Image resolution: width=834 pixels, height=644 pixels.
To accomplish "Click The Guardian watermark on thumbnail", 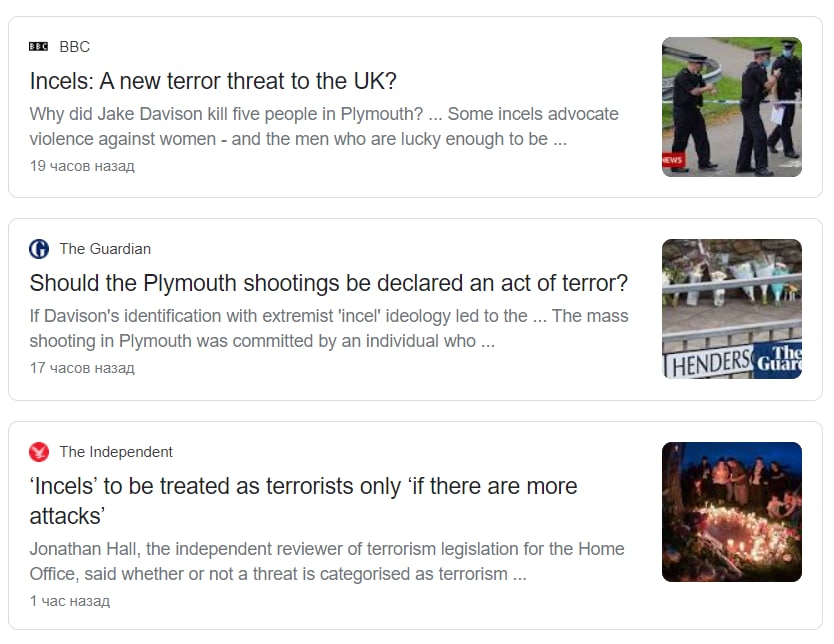I will (779, 359).
